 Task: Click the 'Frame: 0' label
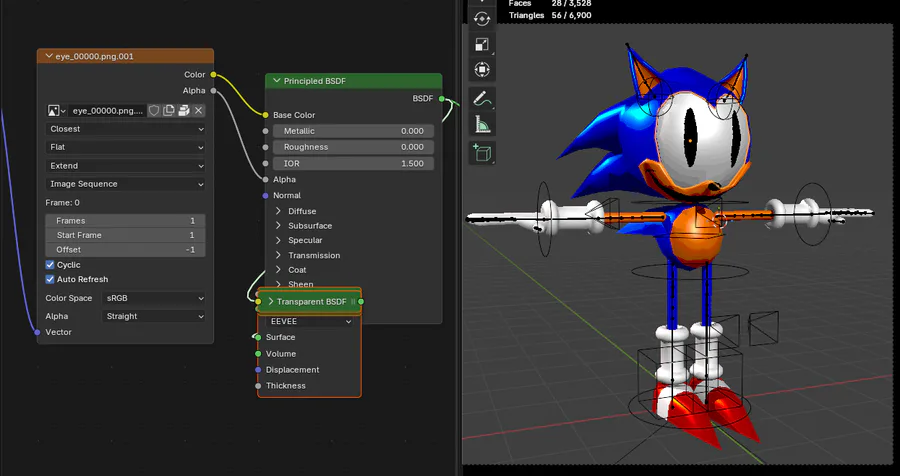63,203
